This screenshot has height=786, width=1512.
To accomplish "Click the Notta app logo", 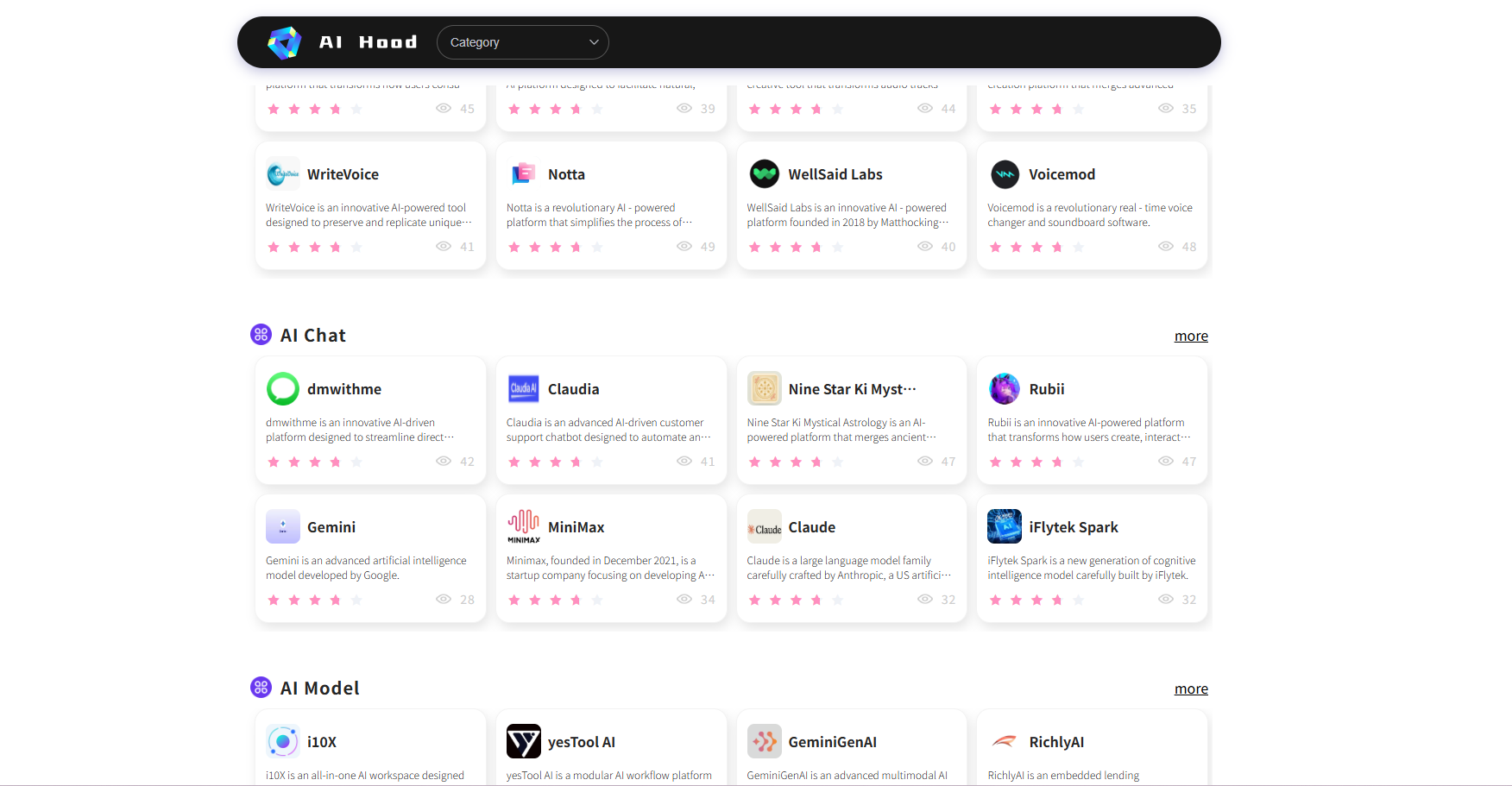I will (522, 173).
